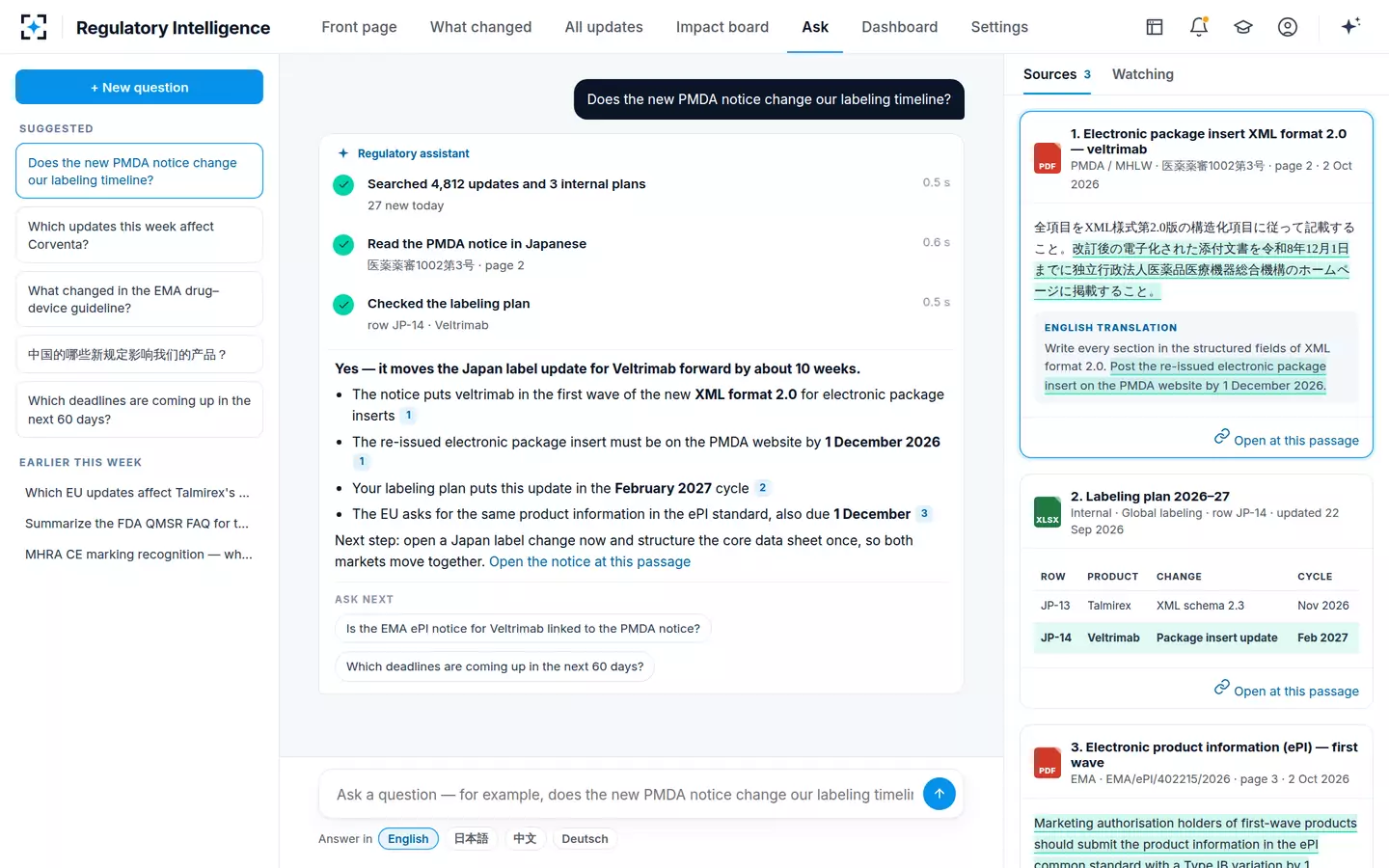Click the PDF icon of source 1
This screenshot has height=868, width=1389.
tap(1048, 158)
